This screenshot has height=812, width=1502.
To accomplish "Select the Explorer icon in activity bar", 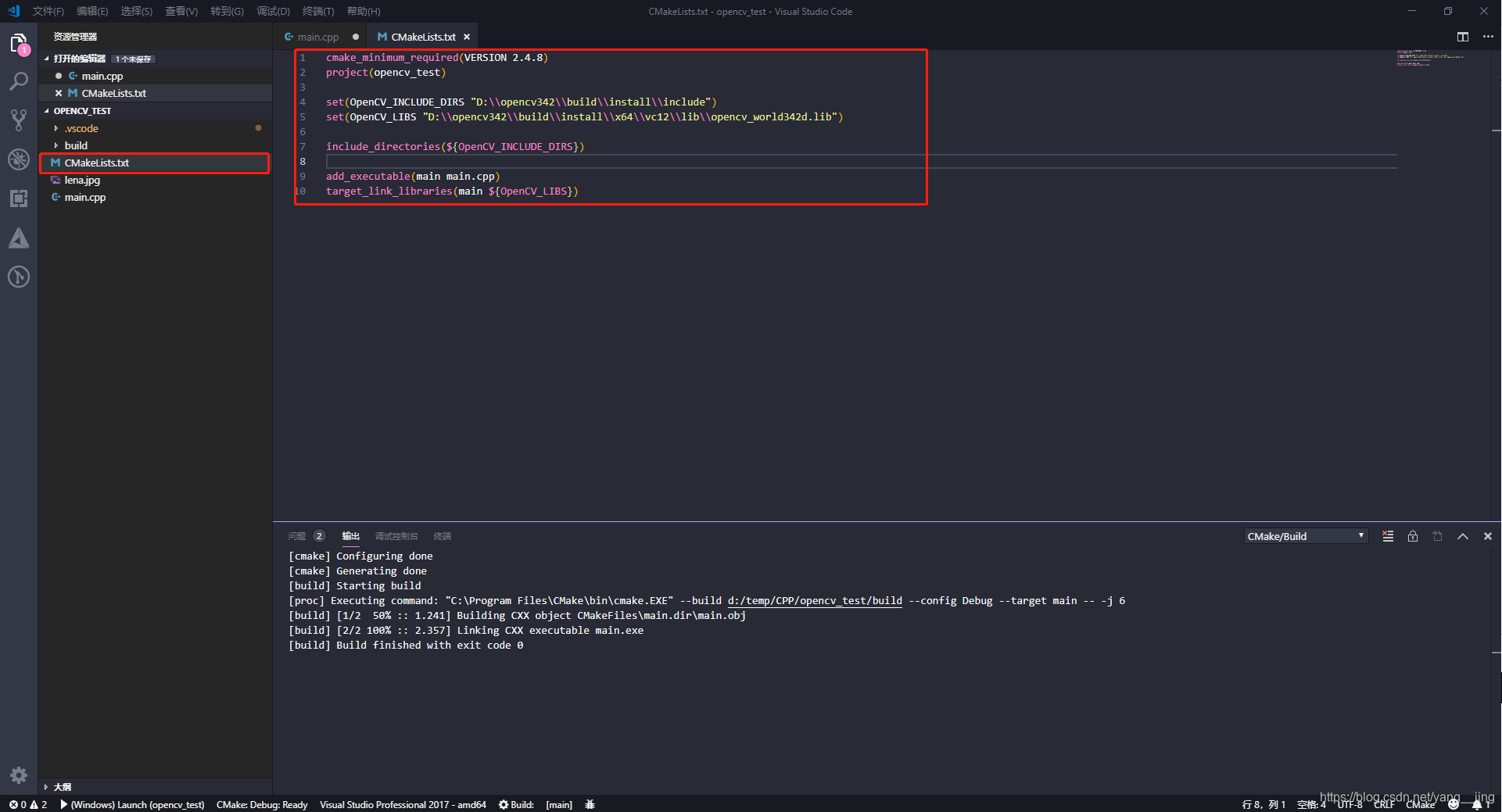I will point(19,43).
